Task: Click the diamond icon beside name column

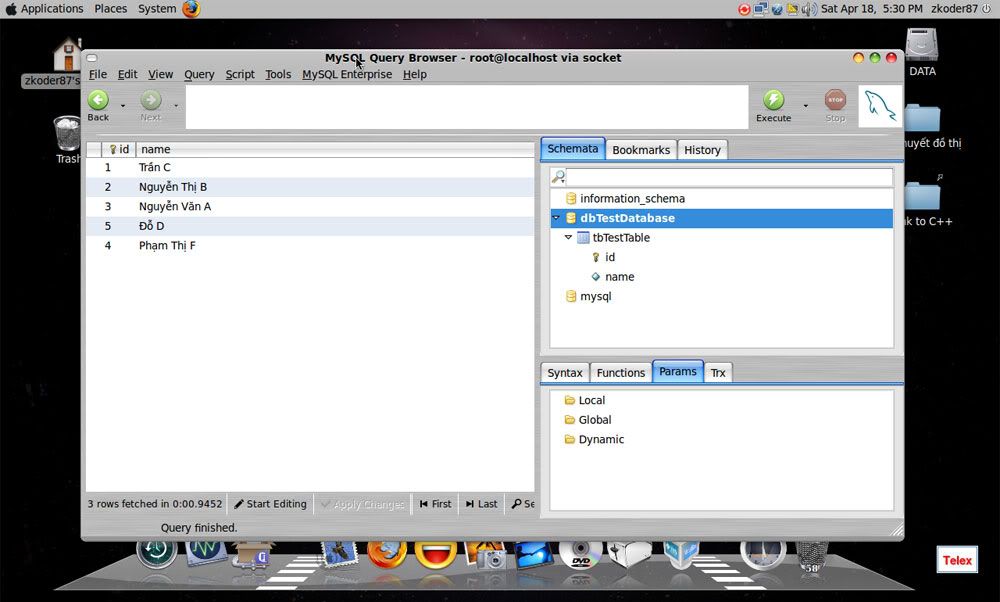Action: 596,276
